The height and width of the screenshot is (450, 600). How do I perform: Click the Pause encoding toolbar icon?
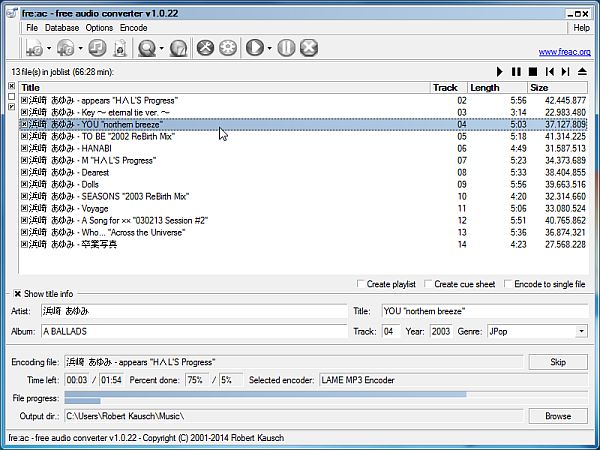pos(286,48)
